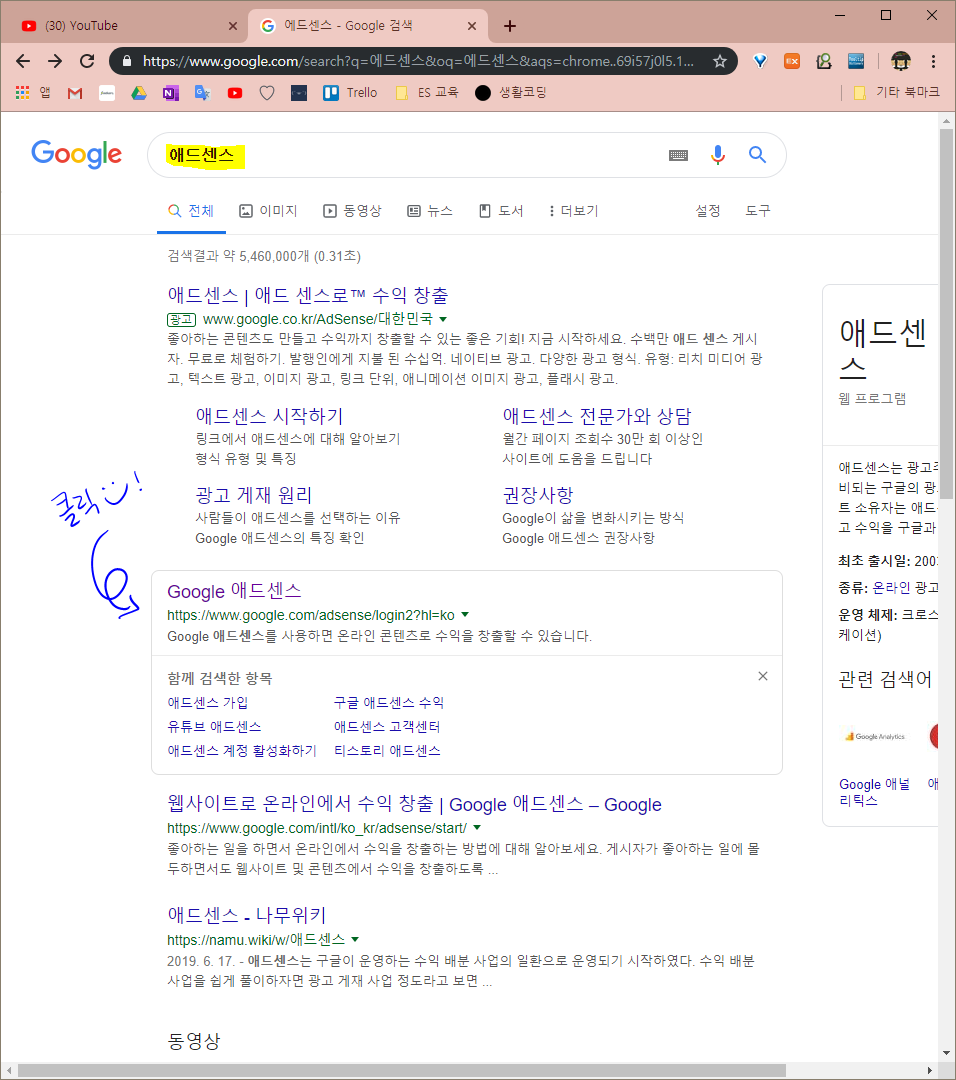Screen dimensions: 956x1080
Task: Search related term 구글 애드센스 수익
Action: click(388, 703)
